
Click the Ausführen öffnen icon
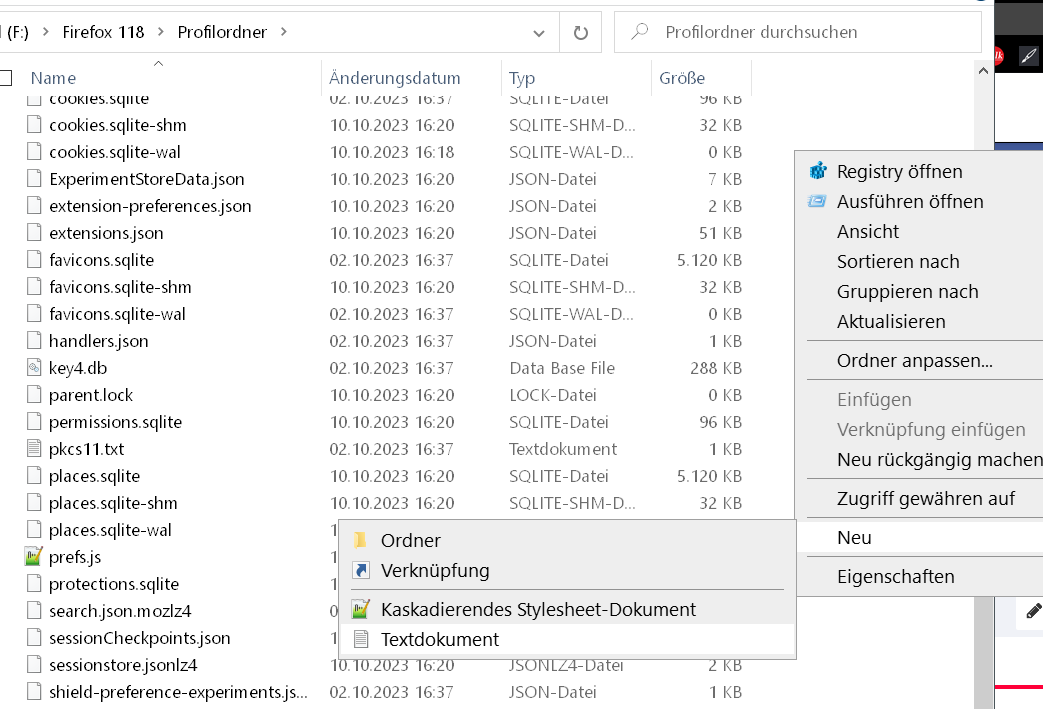point(818,202)
